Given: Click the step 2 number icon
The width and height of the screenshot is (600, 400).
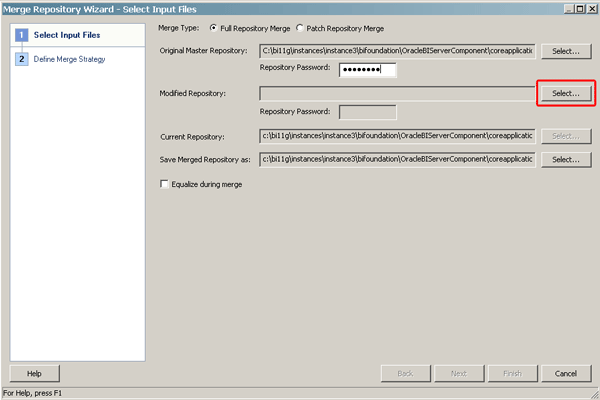Looking at the screenshot, I should [x=21, y=59].
